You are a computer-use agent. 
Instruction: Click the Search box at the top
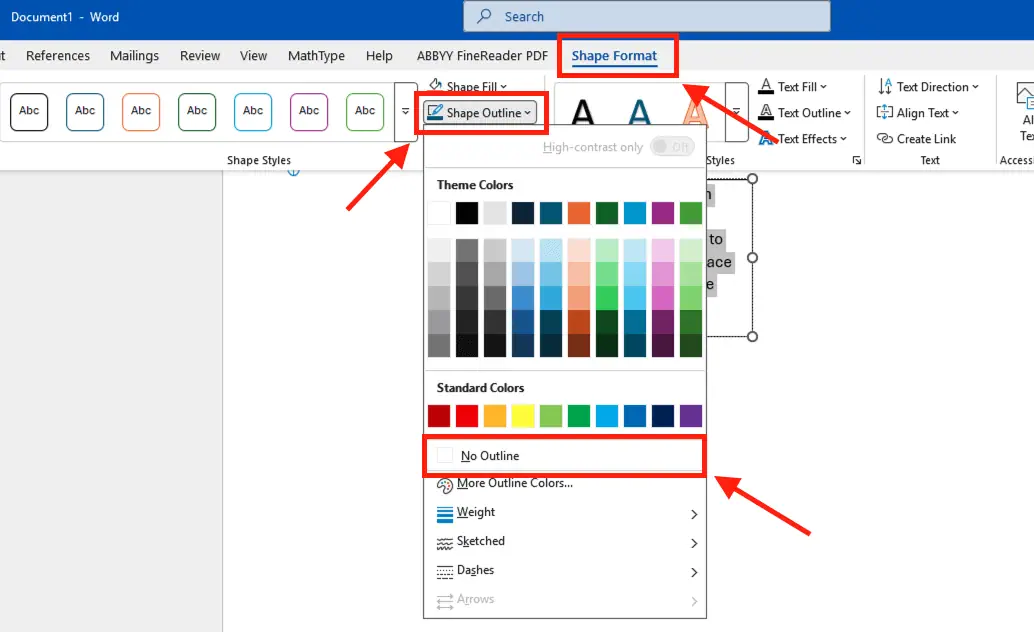click(x=646, y=16)
